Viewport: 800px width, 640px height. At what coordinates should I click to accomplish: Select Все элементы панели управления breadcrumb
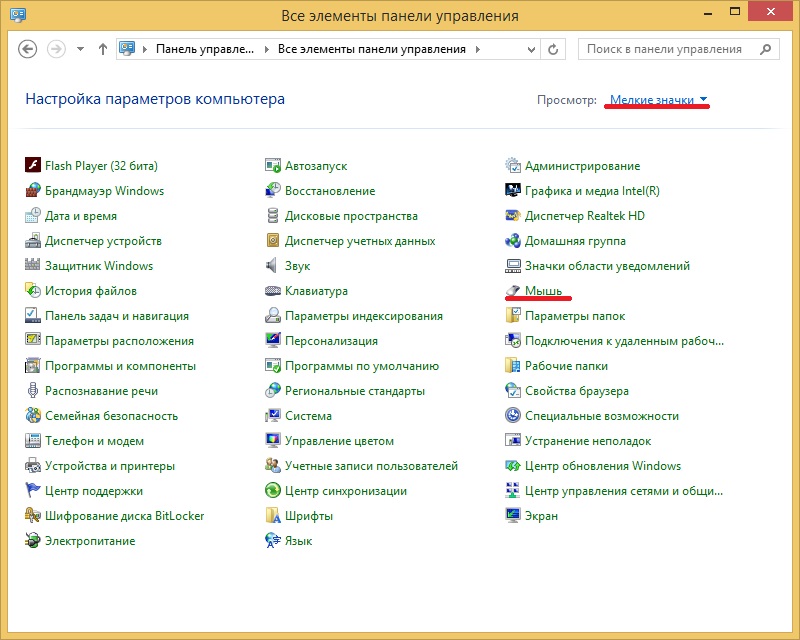pos(372,50)
